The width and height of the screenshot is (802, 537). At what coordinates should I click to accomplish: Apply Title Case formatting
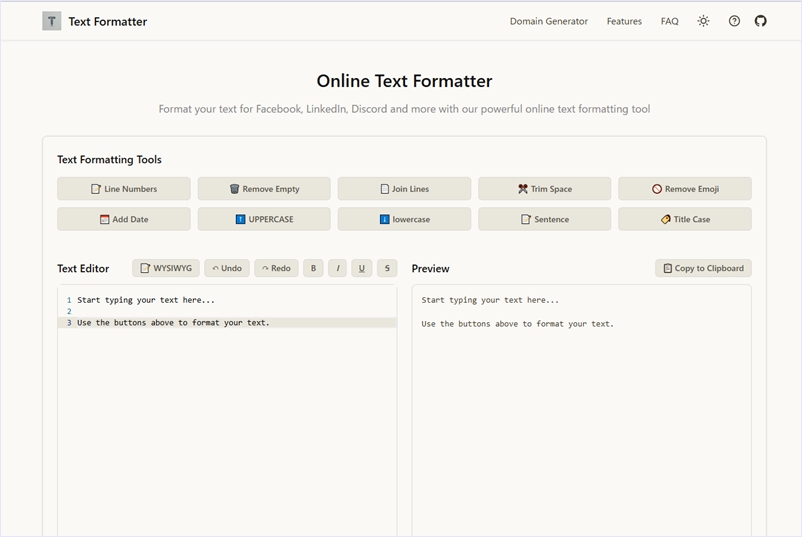coord(684,219)
